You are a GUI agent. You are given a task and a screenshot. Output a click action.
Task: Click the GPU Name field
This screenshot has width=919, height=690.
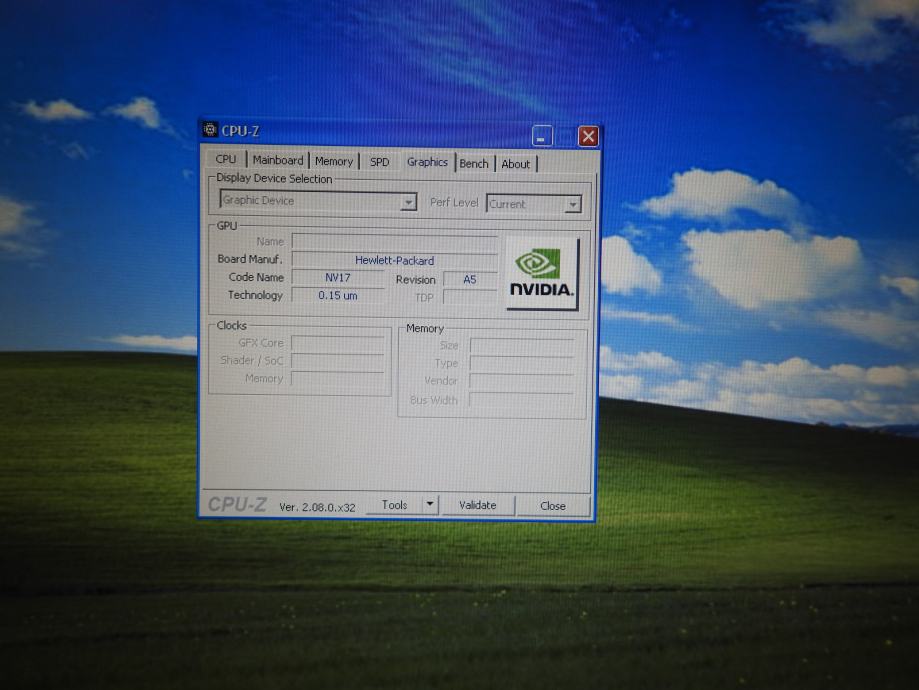395,242
